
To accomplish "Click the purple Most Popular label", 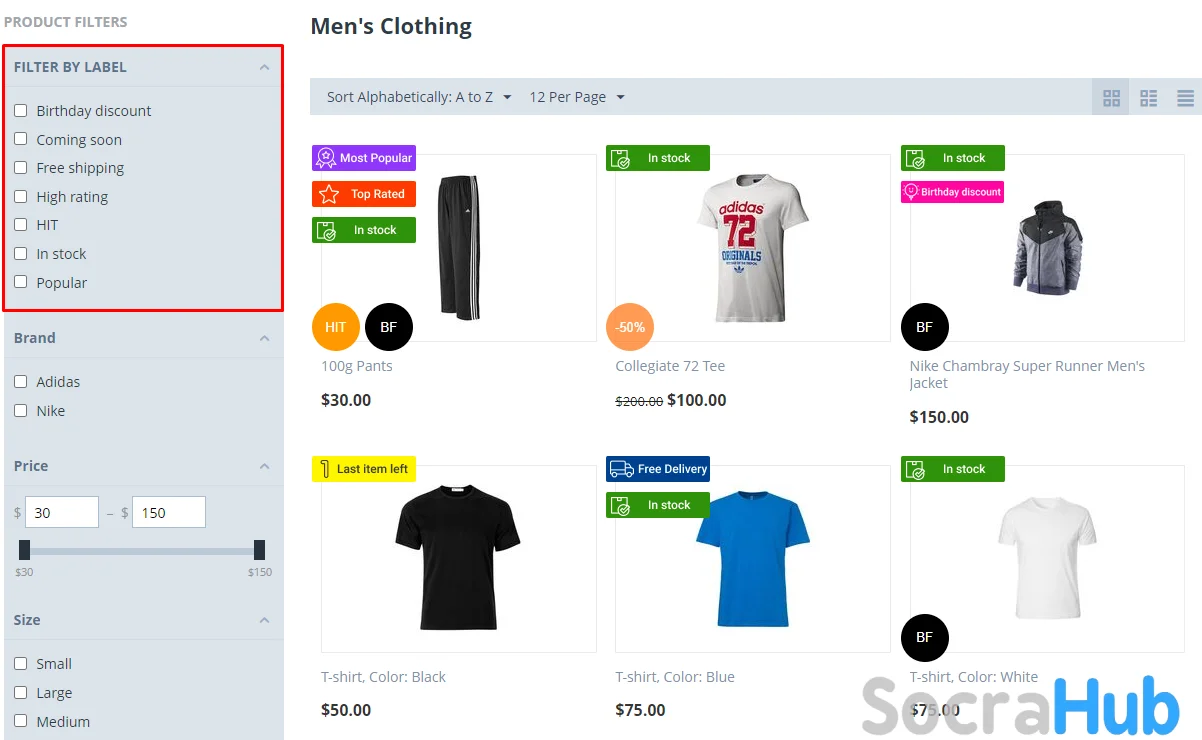I will pyautogui.click(x=364, y=158).
